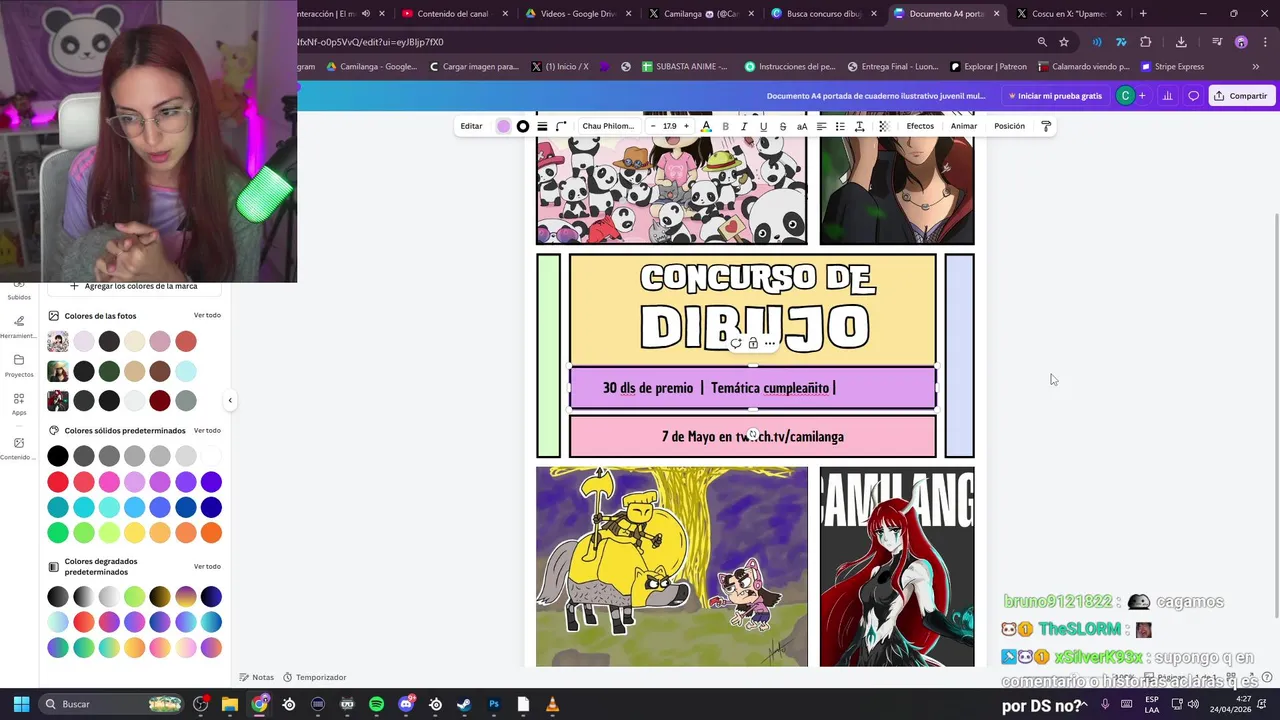
Task: Switch to Busca concurso dibujo tab
Action: (824, 14)
